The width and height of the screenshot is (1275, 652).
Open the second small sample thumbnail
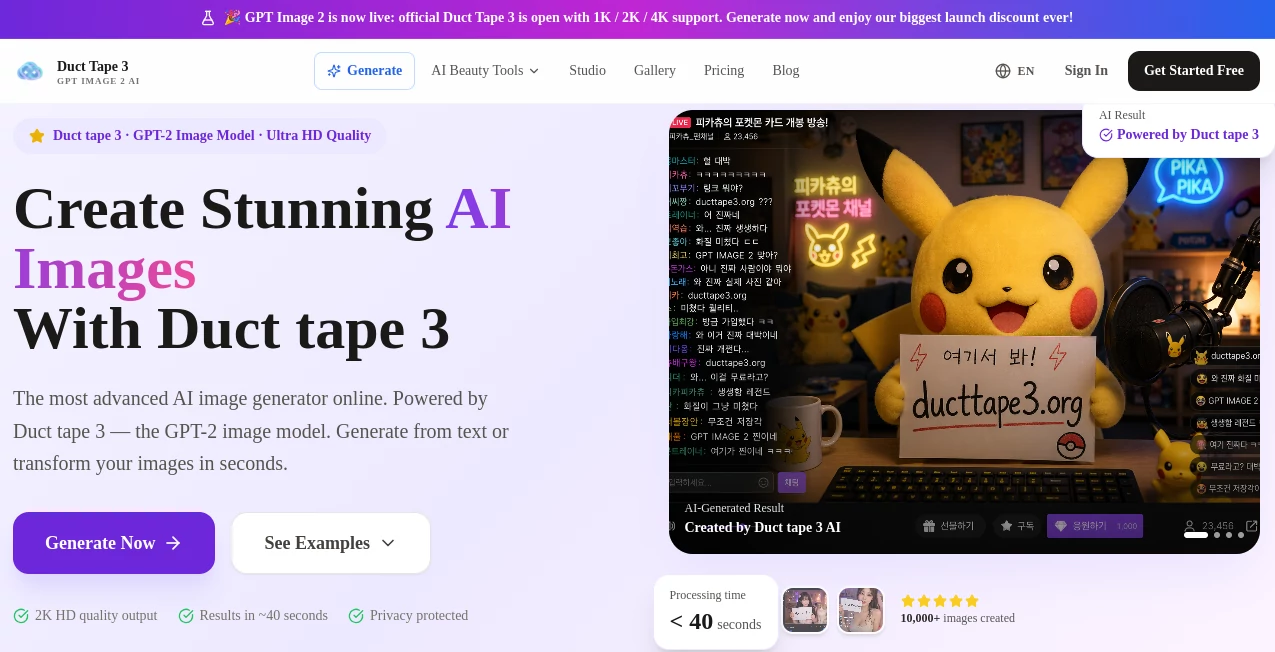(861, 610)
